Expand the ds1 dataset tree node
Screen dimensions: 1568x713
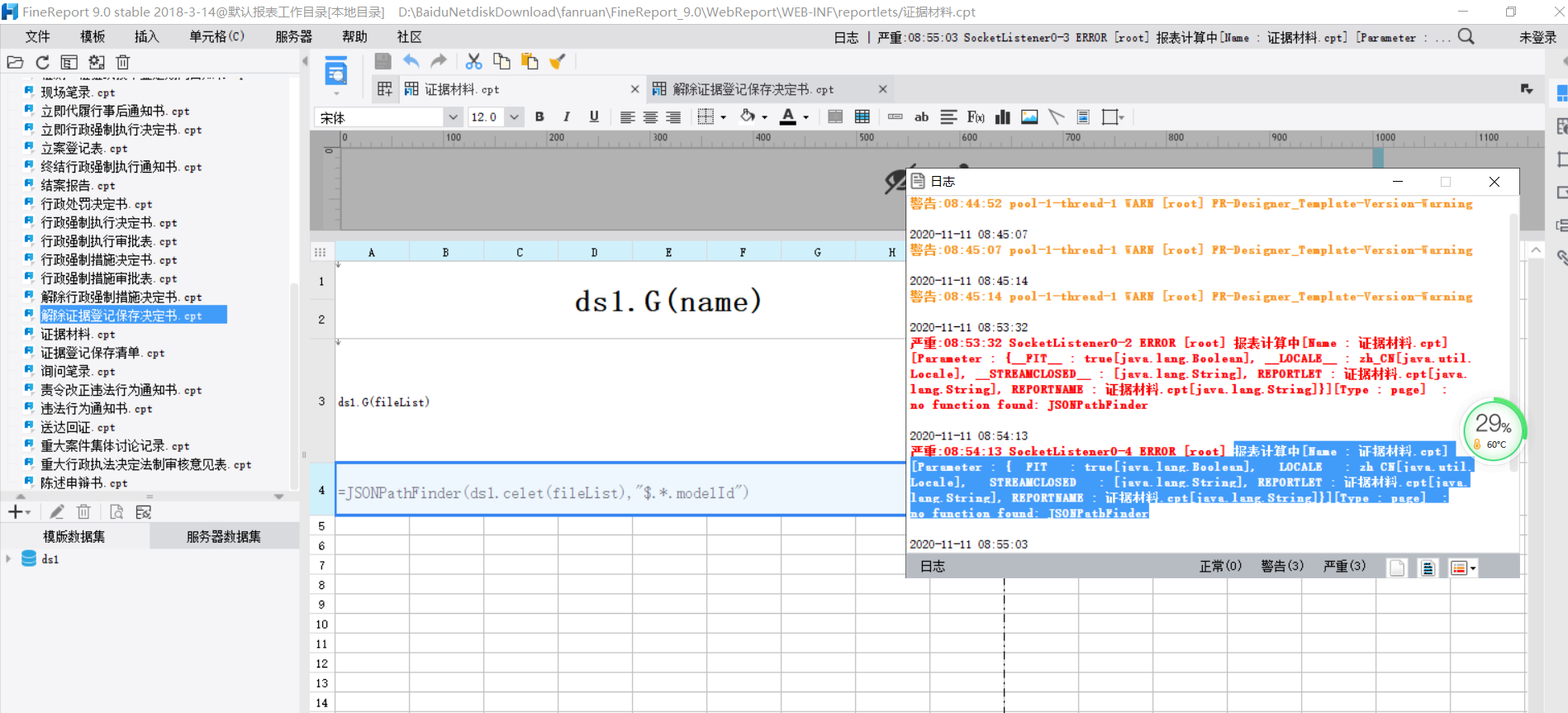(x=8, y=559)
